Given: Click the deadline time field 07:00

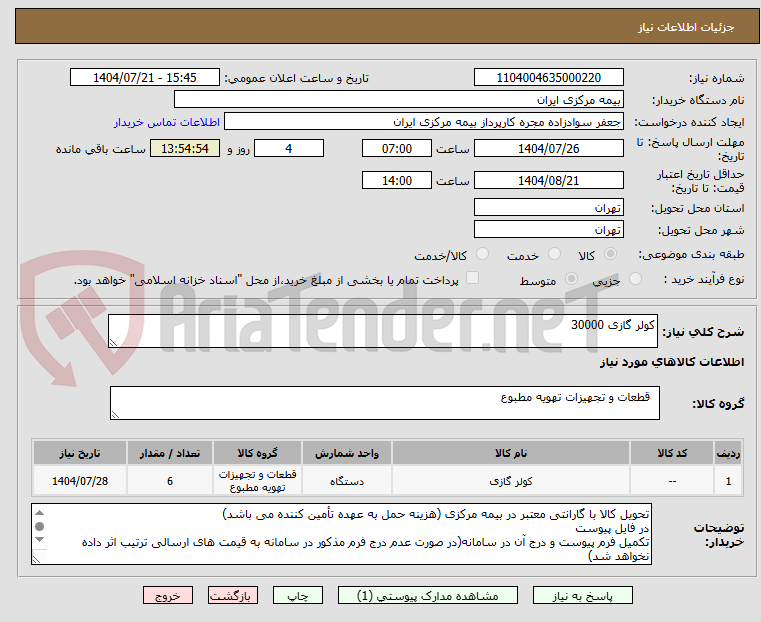Looking at the screenshot, I should tap(397, 148).
